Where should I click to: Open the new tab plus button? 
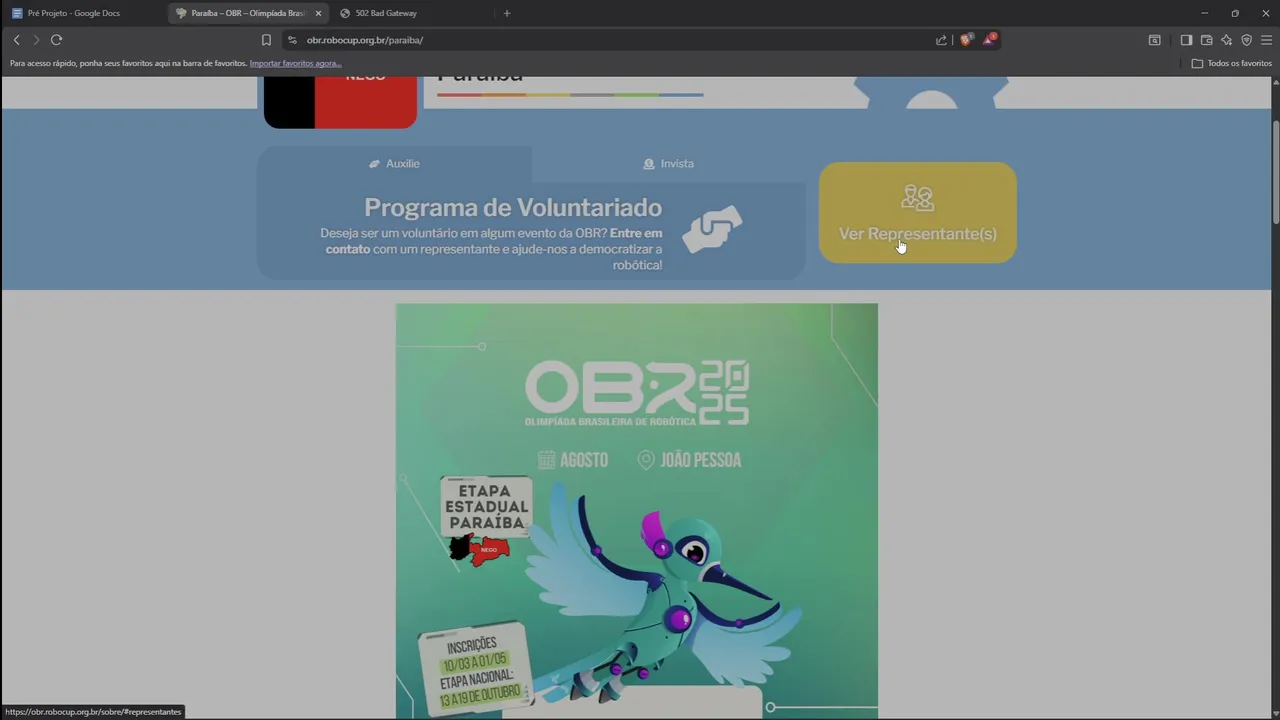coord(507,13)
